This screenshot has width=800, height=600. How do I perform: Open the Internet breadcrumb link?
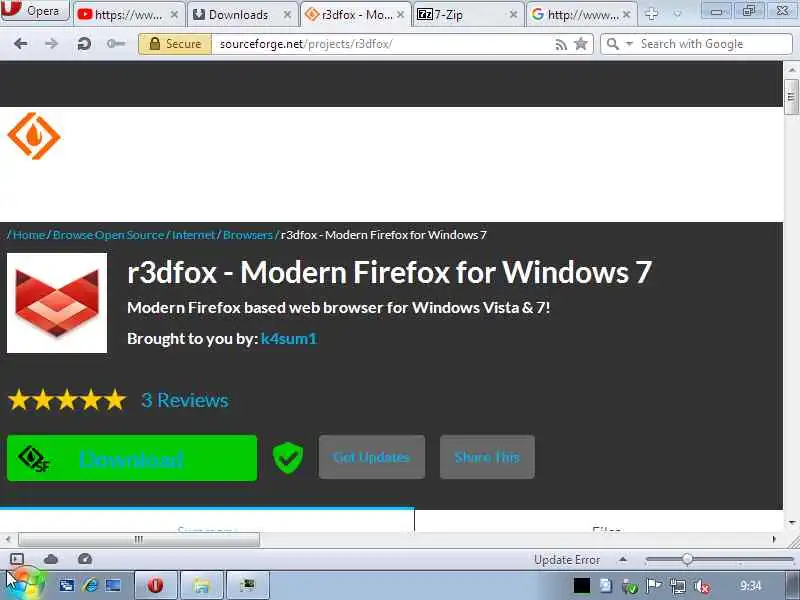click(x=193, y=235)
